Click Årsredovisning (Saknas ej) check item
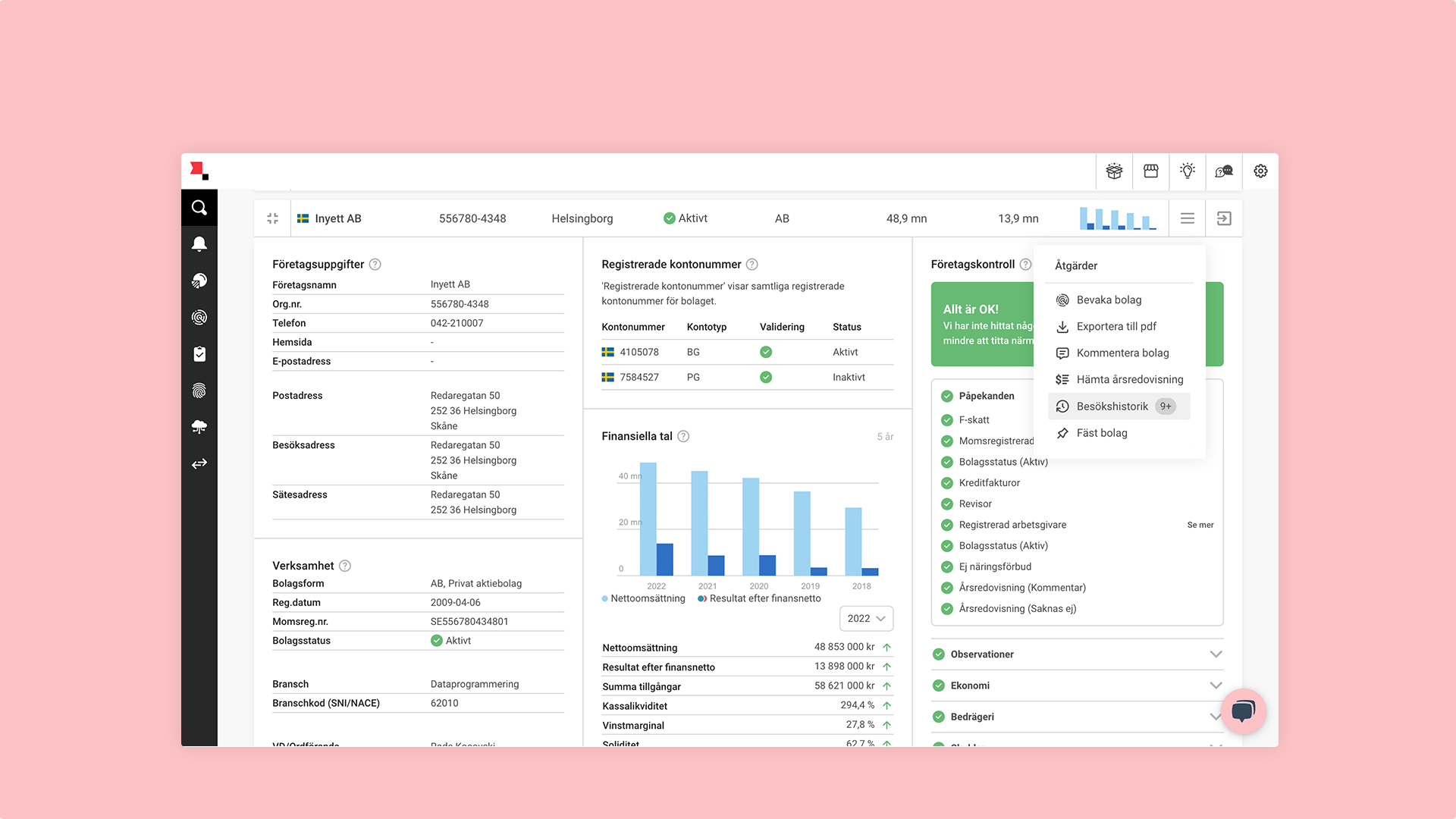Viewport: 1456px width, 819px height. (1018, 609)
